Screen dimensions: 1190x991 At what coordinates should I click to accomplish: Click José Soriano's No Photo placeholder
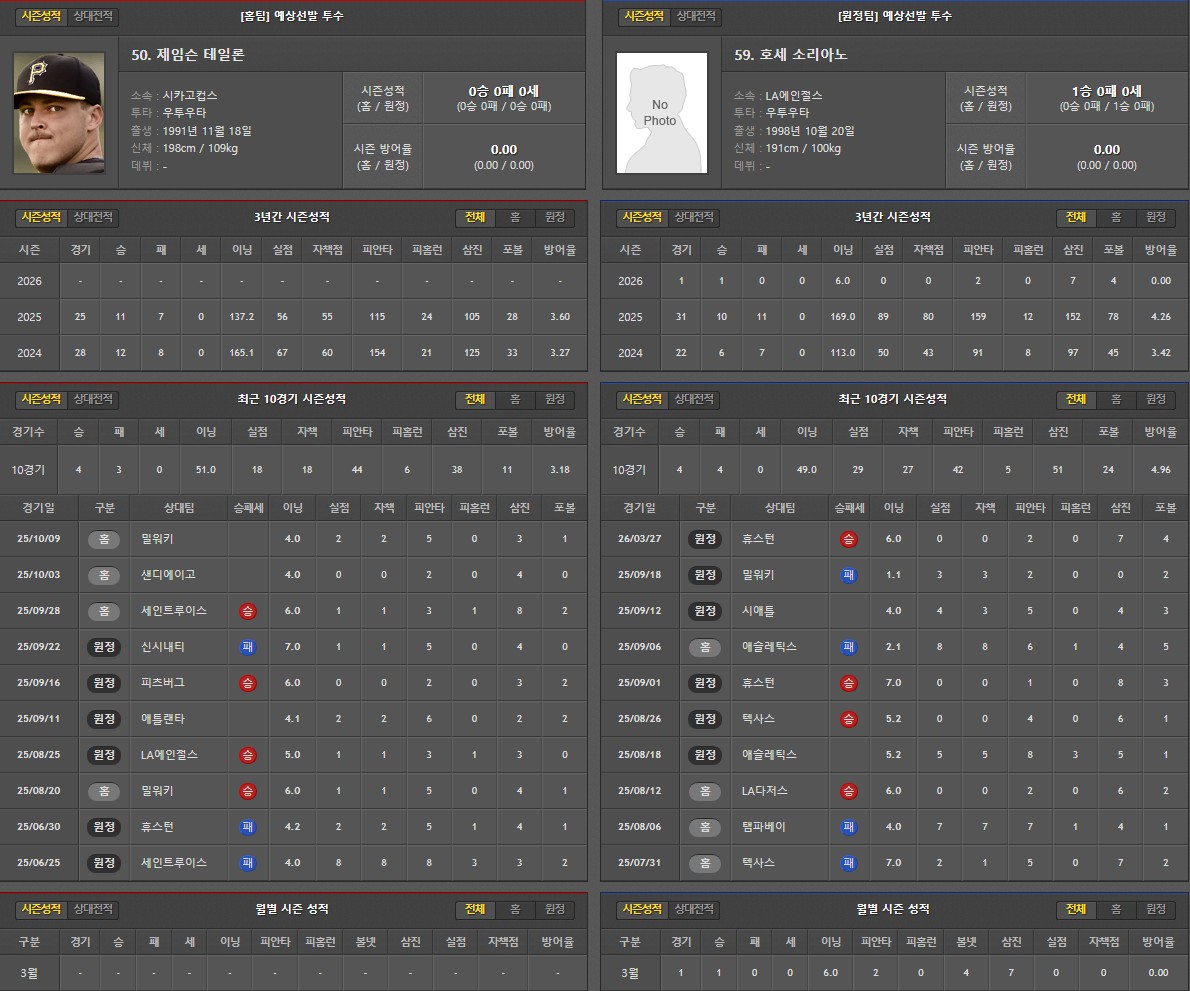(660, 112)
